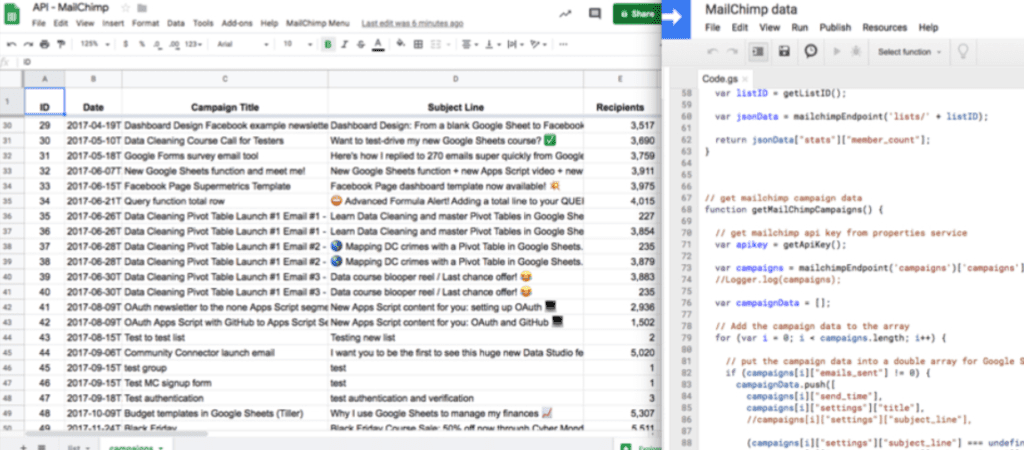Open the Google Sheets home icon
Viewport: 1024px width, 450px height.
coord(12,13)
